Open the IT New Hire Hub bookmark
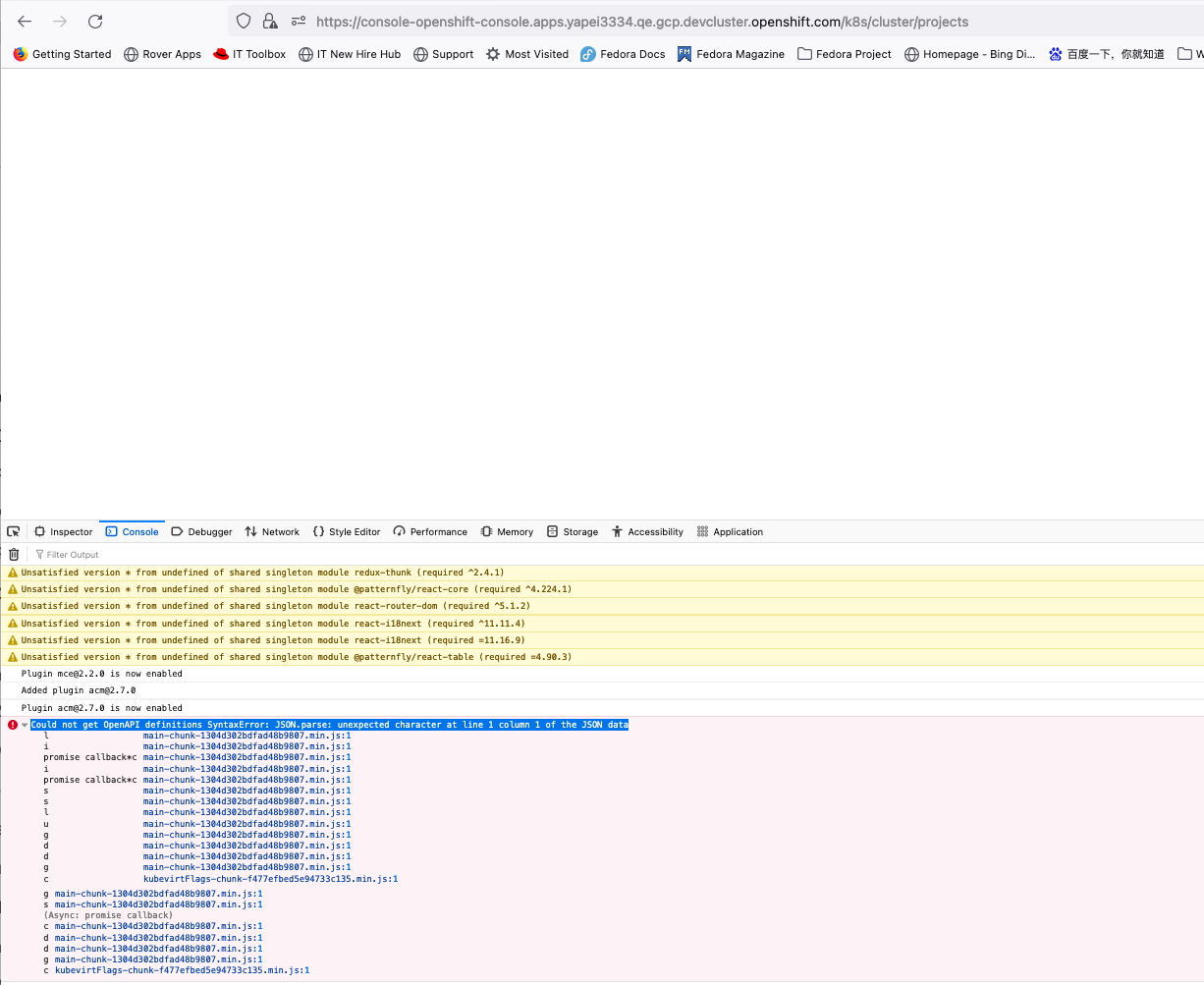Screen dimensions: 1204x985 pos(350,54)
